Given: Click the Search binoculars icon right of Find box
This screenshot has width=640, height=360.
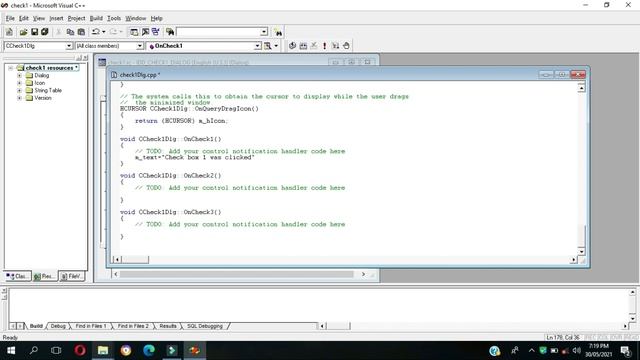Looking at the screenshot, I should pos(278,32).
